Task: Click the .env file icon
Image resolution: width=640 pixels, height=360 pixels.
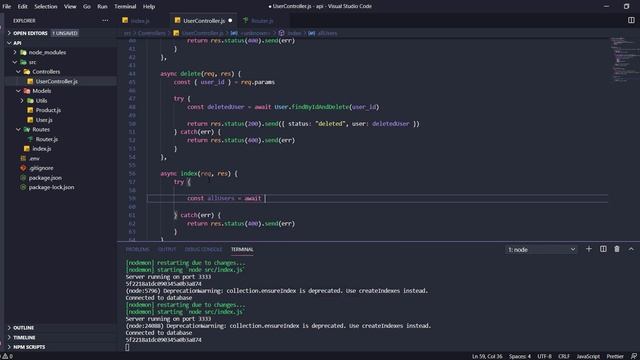Action: coord(23,158)
